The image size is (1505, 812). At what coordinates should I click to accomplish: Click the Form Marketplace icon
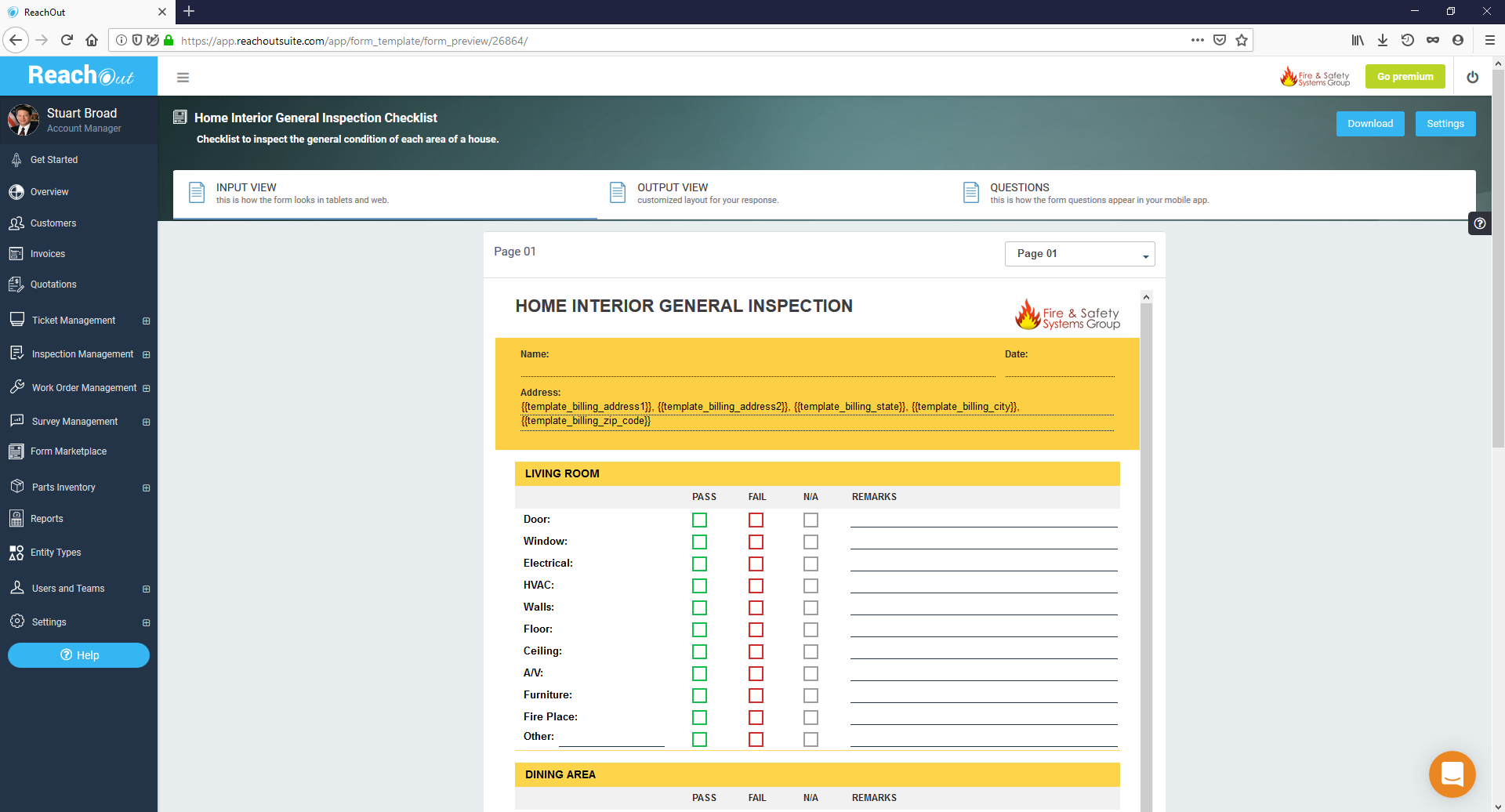16,451
